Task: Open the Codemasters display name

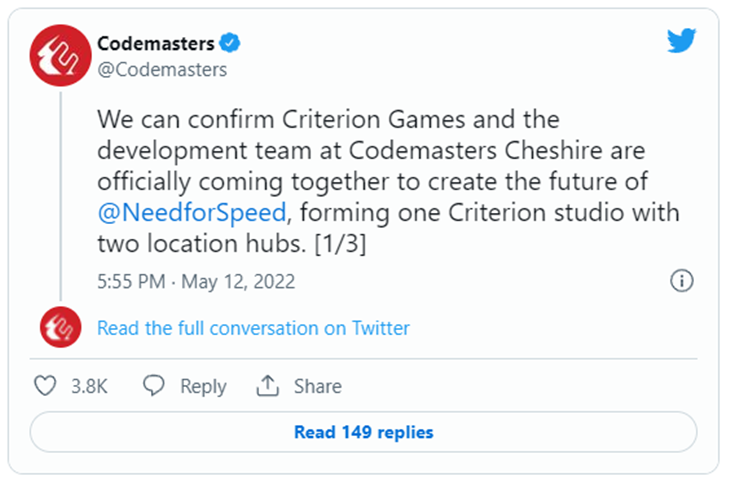Action: click(x=155, y=44)
